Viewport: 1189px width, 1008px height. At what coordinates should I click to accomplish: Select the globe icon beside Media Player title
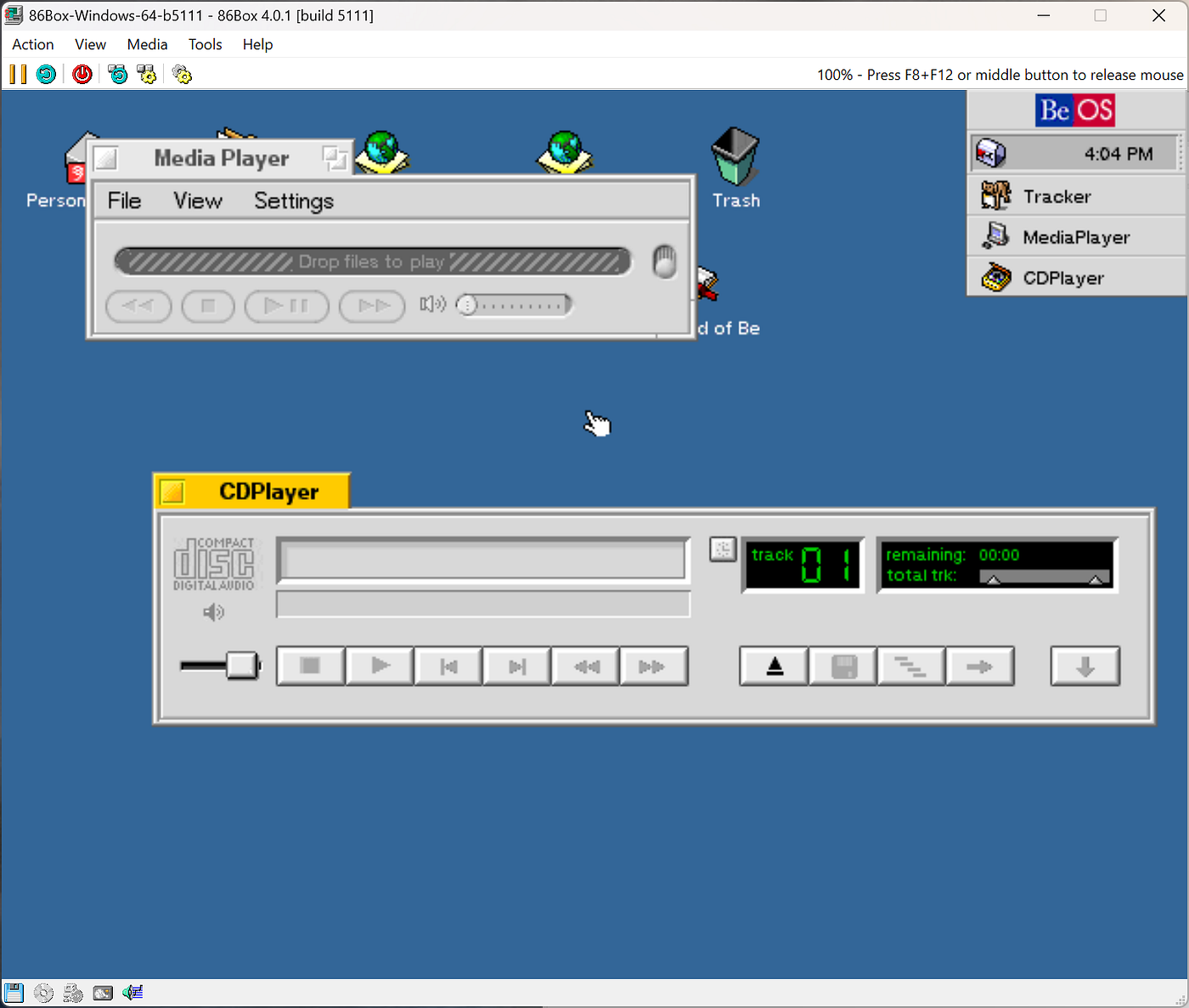click(383, 151)
